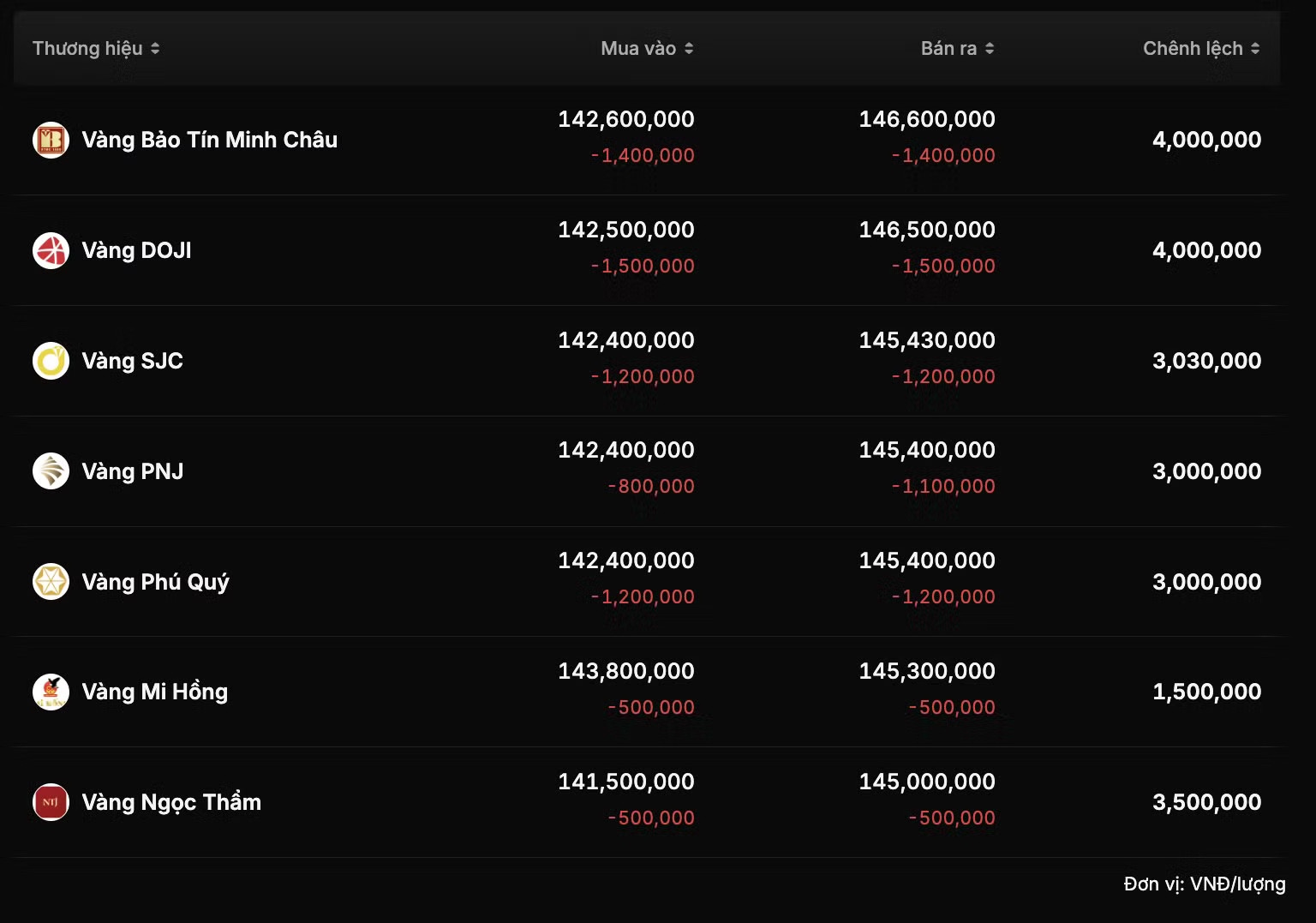Click Vàng Ngọc Thẩm spread 3,500,000
Screen dimensions: 1316x923
click(1206, 802)
